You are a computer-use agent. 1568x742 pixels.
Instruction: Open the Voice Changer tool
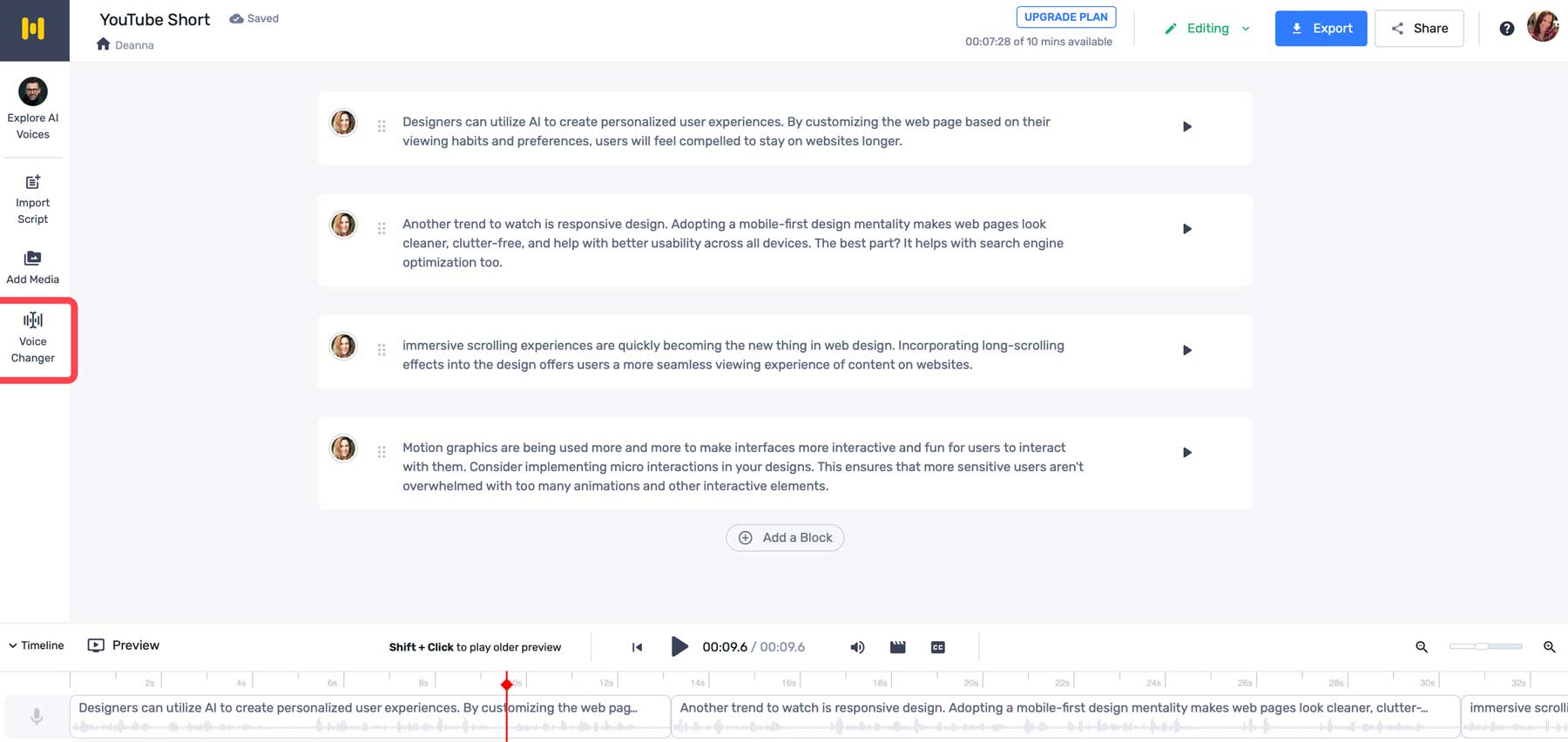click(x=33, y=339)
